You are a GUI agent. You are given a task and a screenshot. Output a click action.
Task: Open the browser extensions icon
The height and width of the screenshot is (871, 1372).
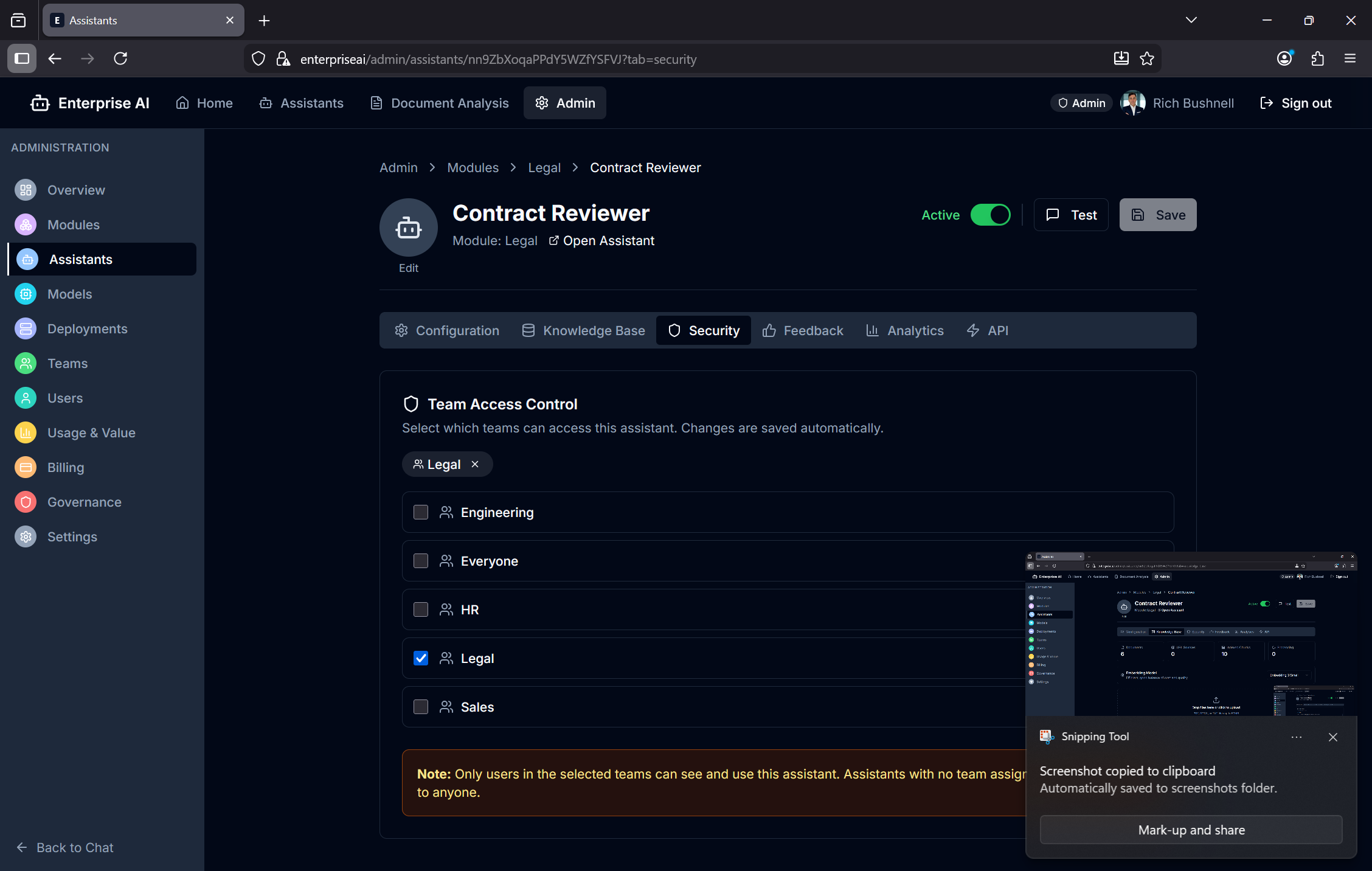click(1317, 58)
